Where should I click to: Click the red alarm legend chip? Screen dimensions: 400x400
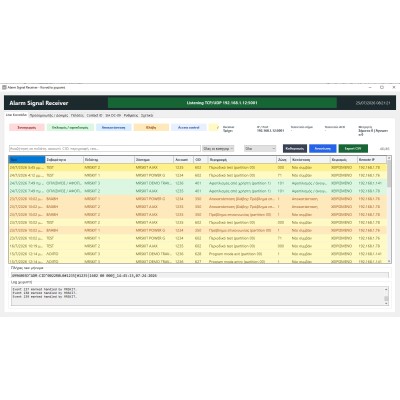pos(27,127)
